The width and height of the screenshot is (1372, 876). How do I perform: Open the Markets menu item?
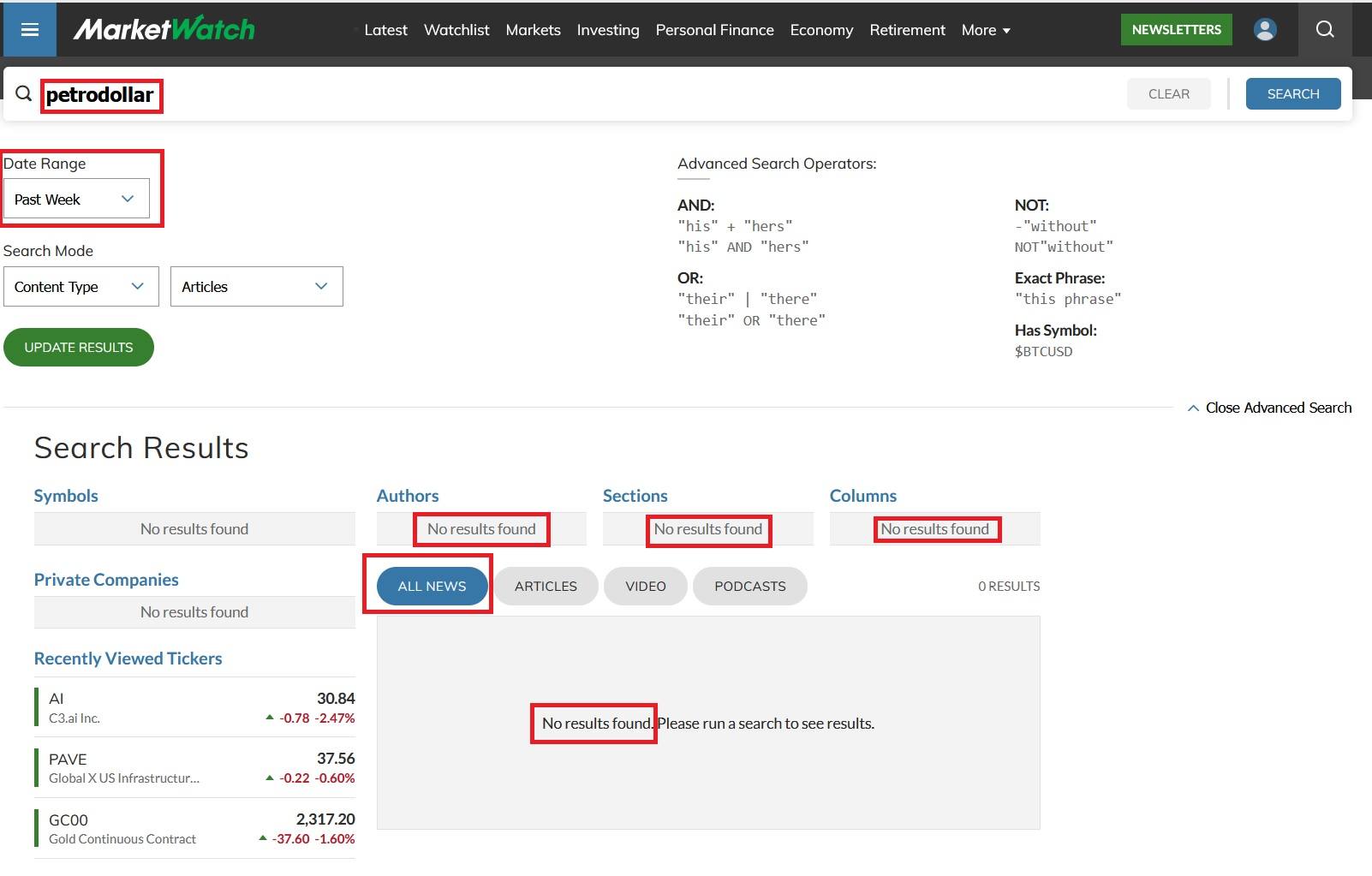pos(533,30)
